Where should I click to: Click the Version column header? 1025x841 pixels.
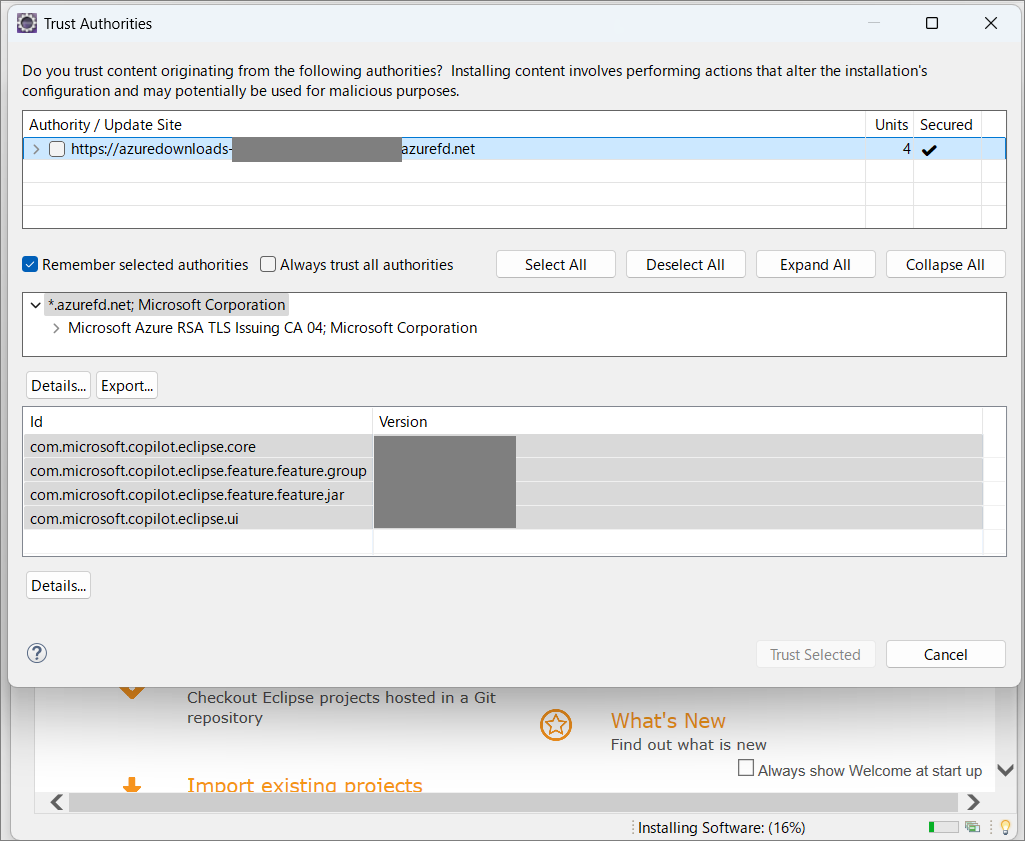coord(678,421)
